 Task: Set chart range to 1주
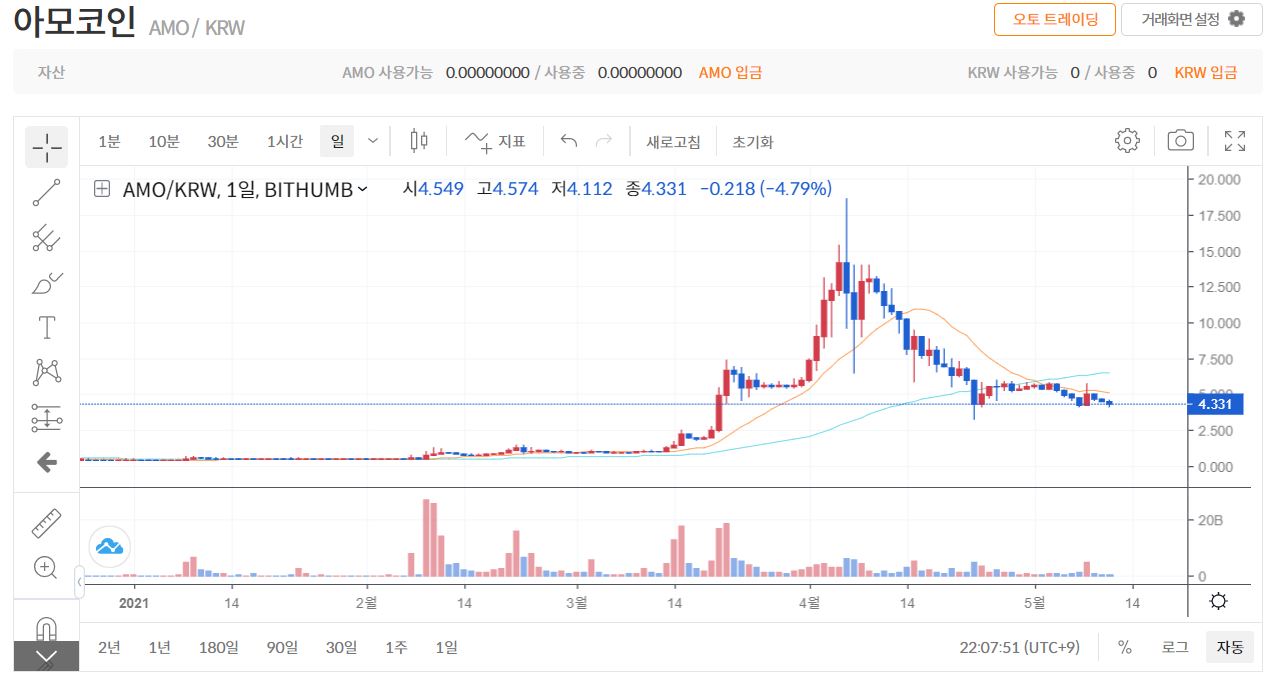(396, 647)
